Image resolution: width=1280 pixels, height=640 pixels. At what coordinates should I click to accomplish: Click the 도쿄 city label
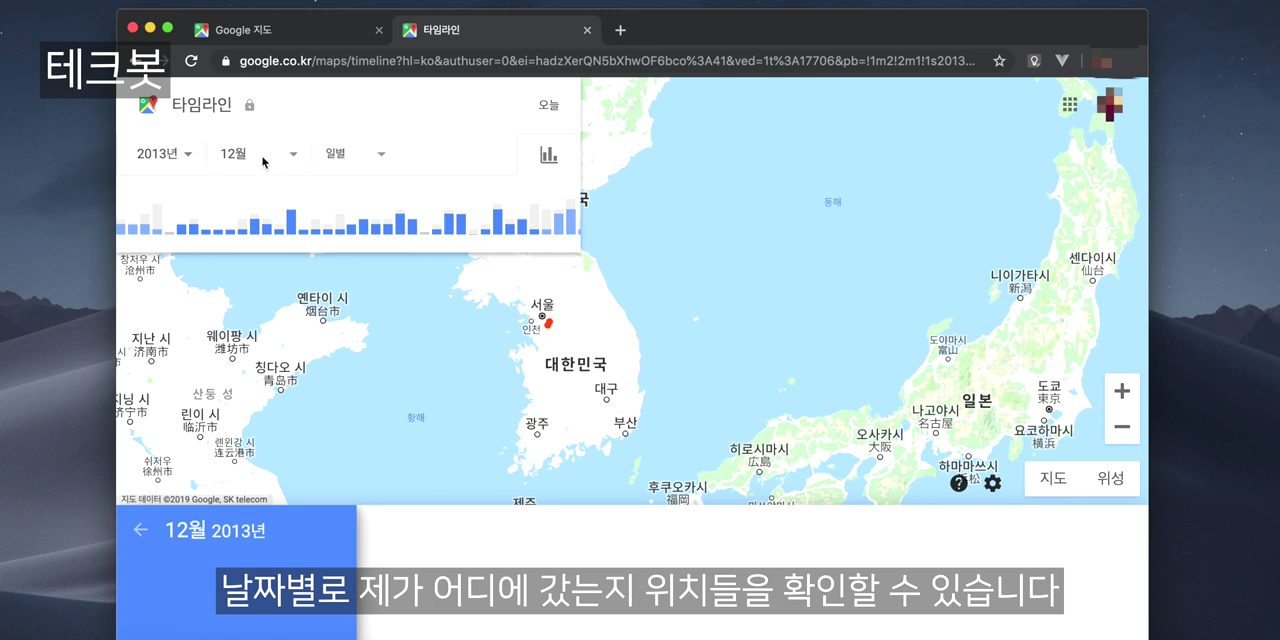[1049, 386]
